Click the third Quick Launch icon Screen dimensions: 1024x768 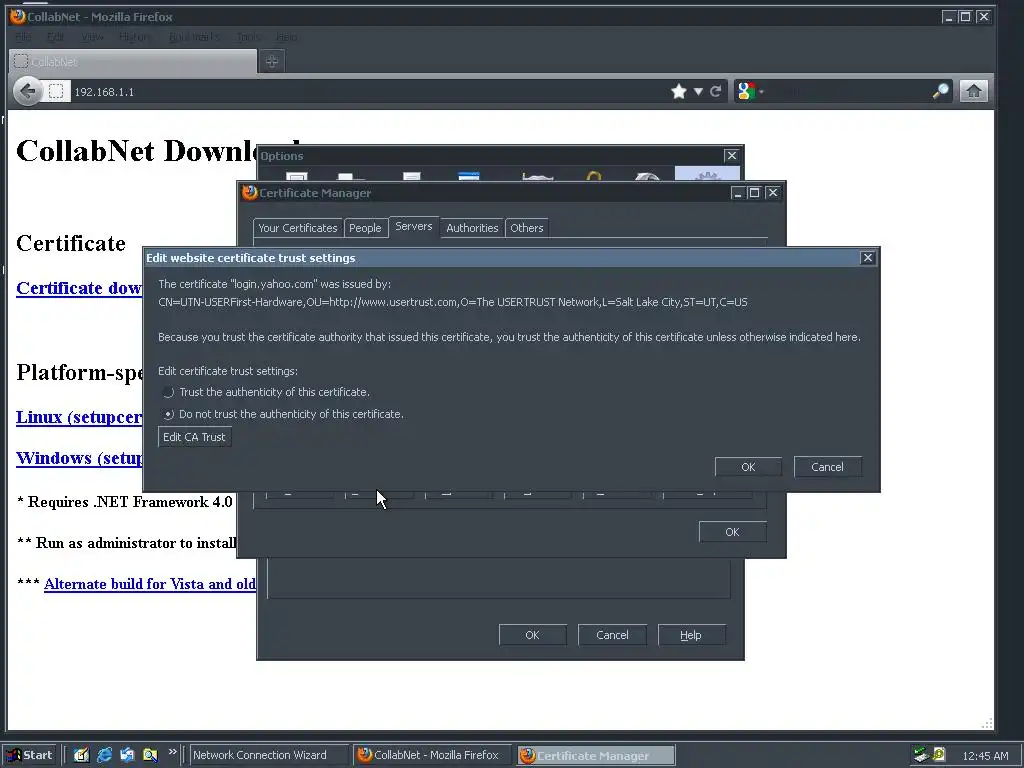tap(127, 755)
